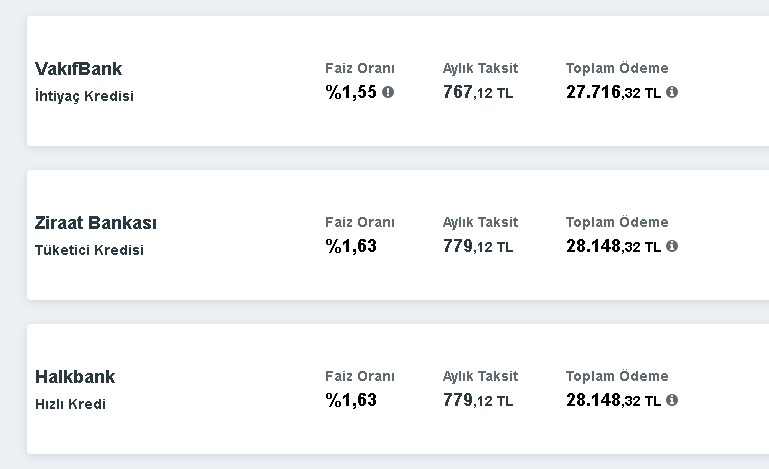
Task: Open the Halkbank bank name link
Action: (x=75, y=377)
